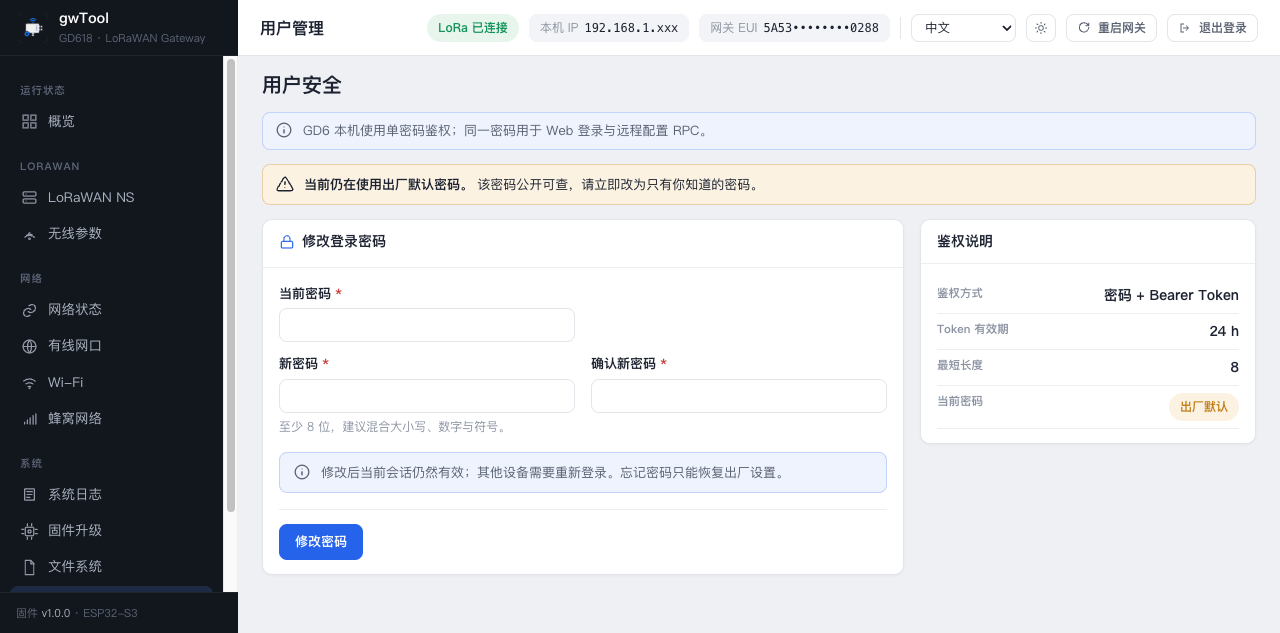Click the warning triangle icon in default-password alert
The height and width of the screenshot is (633, 1280).
pos(285,184)
